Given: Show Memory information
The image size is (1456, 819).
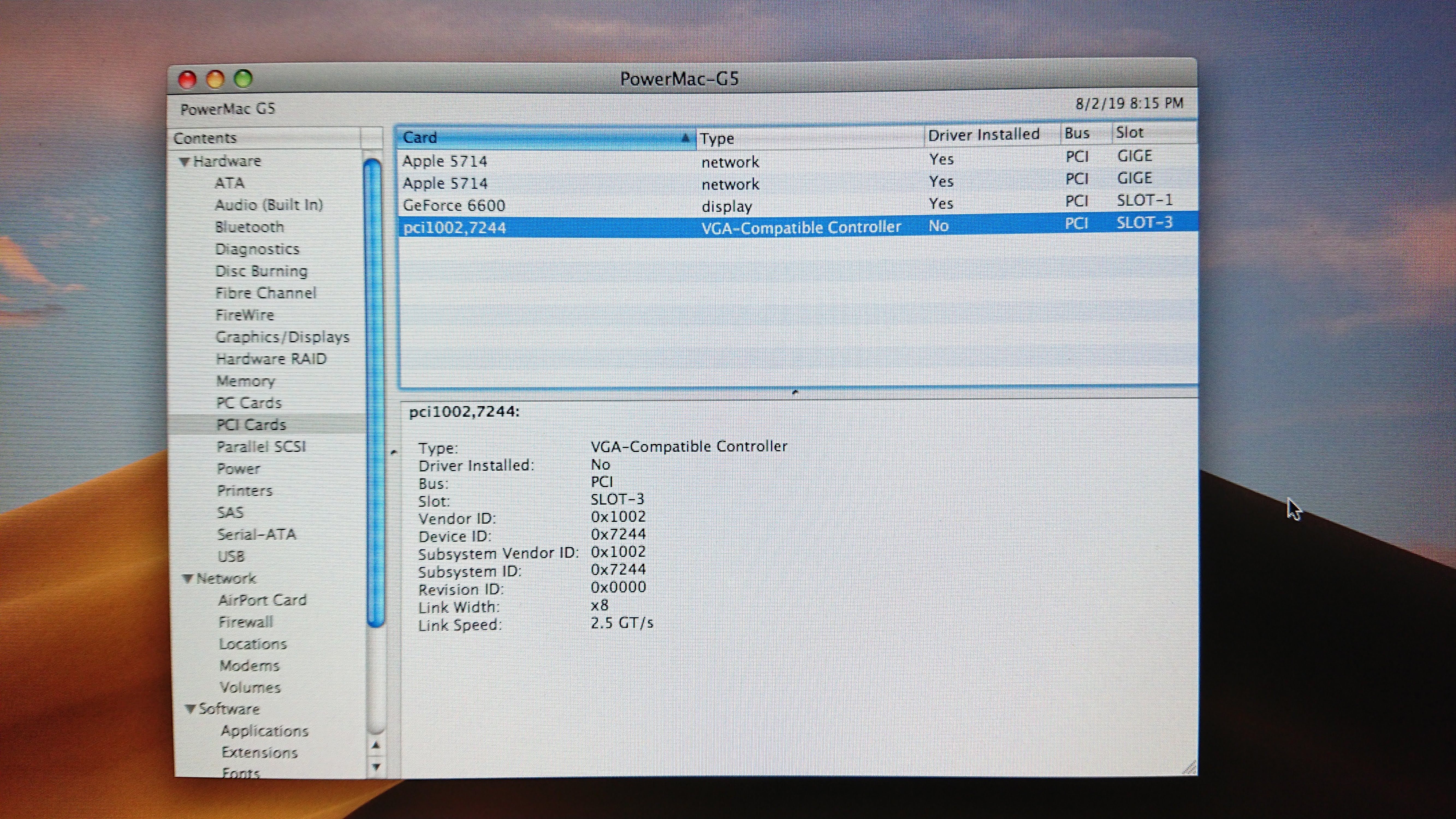Looking at the screenshot, I should click(246, 382).
